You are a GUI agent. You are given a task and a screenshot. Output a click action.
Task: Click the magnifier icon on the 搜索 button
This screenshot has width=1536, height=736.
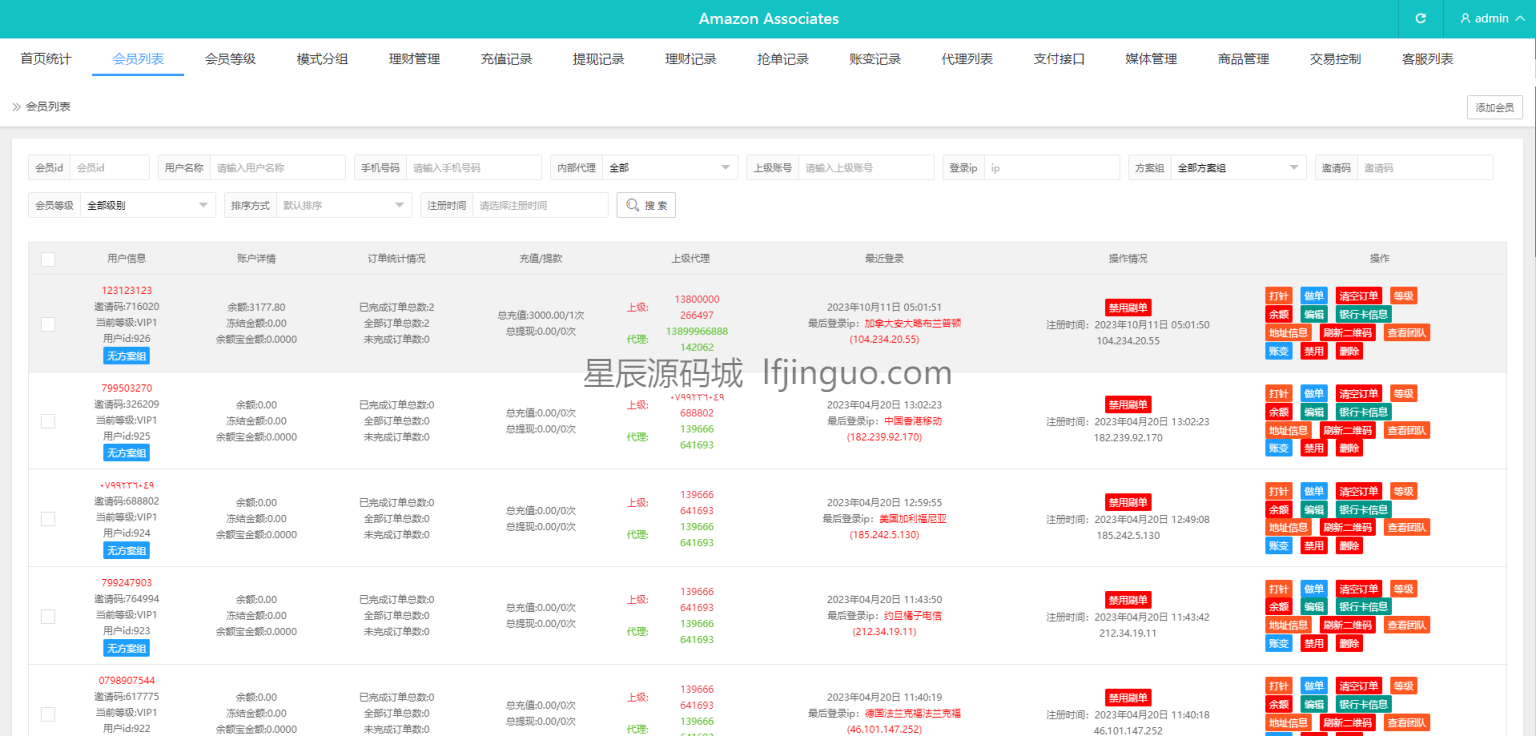633,205
